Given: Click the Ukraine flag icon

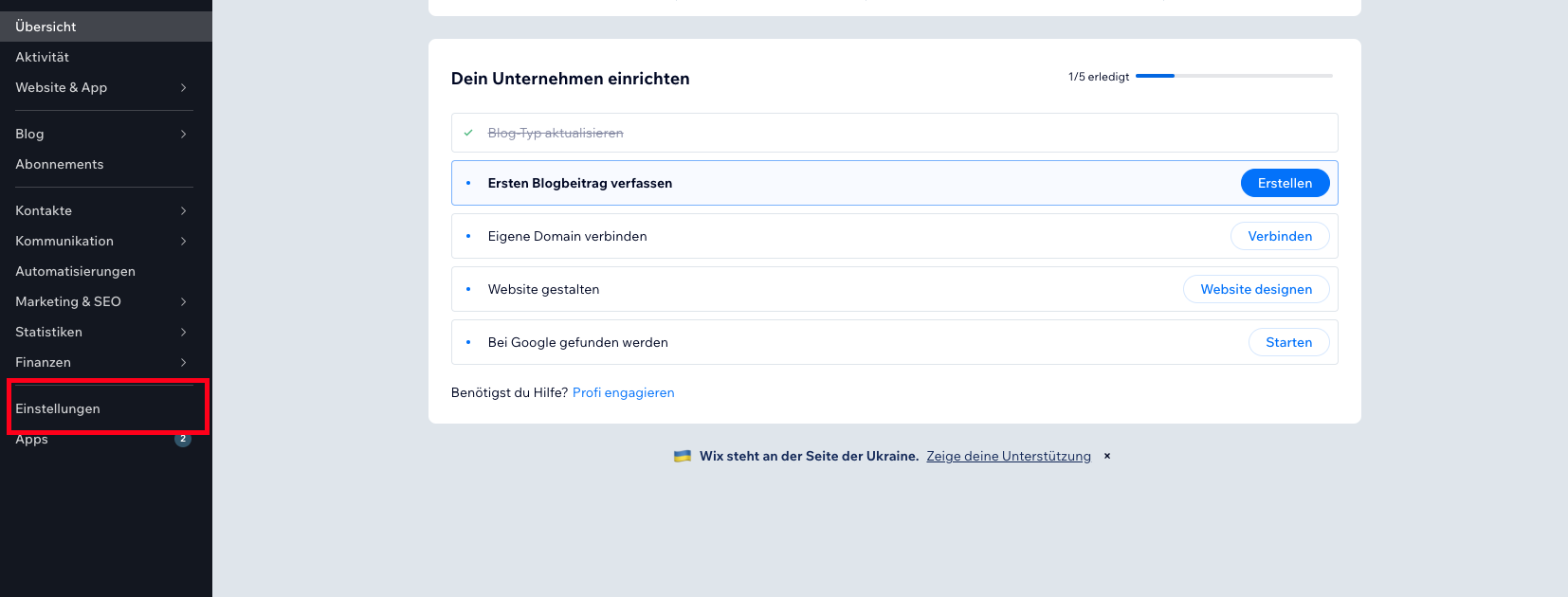Looking at the screenshot, I should click(683, 456).
